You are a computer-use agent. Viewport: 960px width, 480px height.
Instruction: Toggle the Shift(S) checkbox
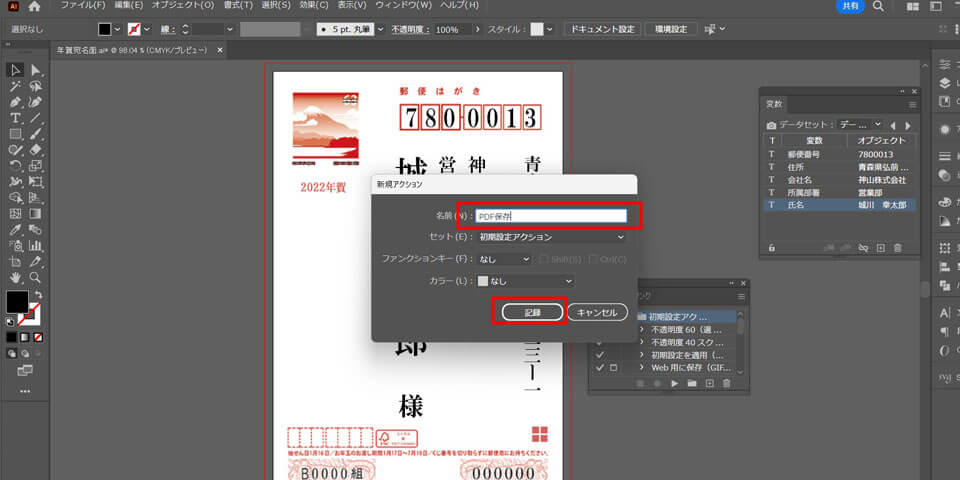[545, 260]
